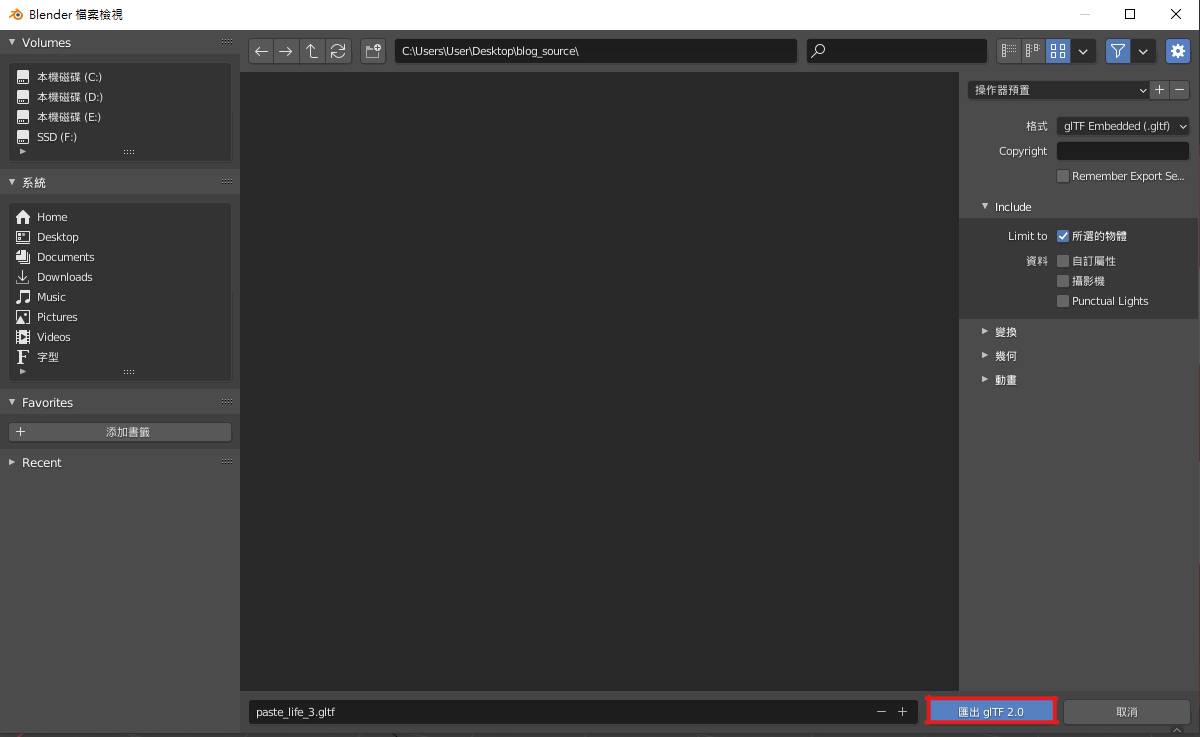Create a new directory icon
Viewport: 1200px width, 737px height.
(x=373, y=51)
